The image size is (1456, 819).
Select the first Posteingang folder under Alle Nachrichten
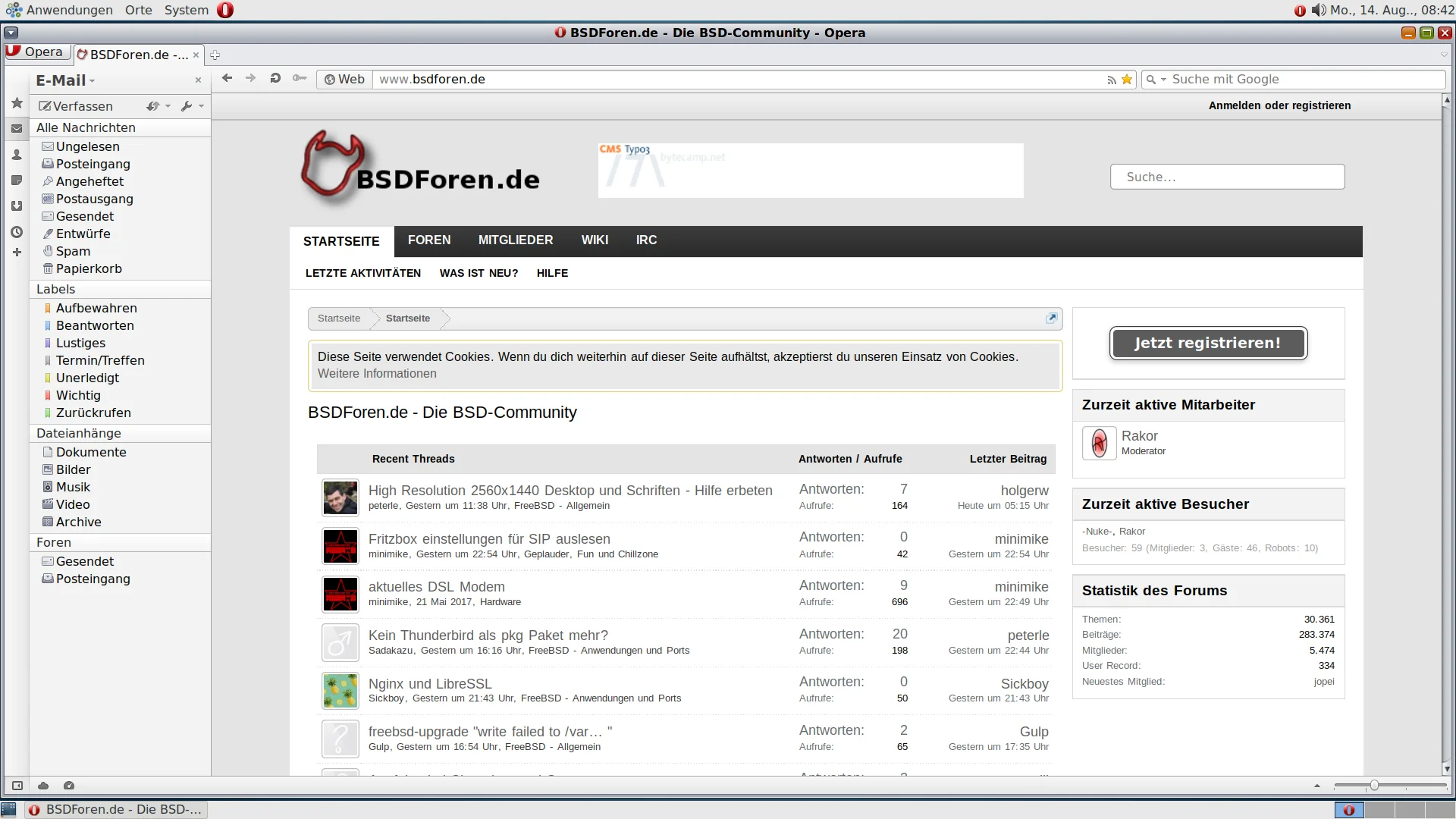coord(93,164)
